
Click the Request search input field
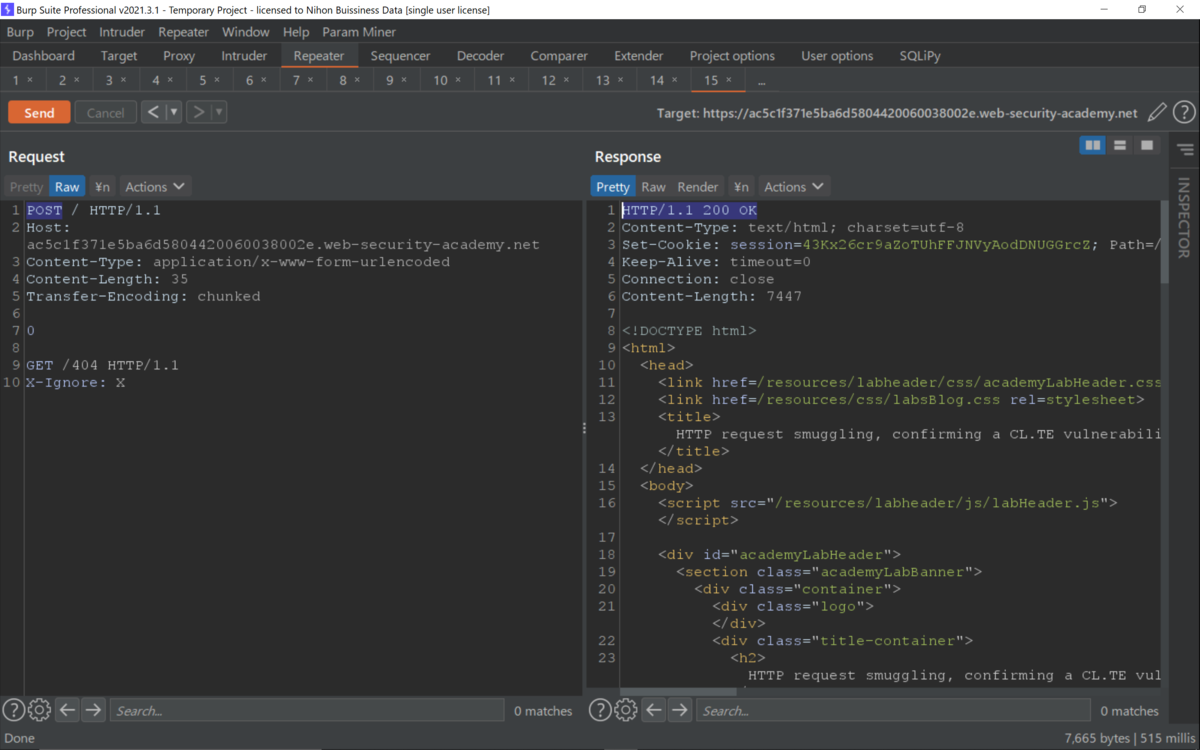(x=306, y=711)
